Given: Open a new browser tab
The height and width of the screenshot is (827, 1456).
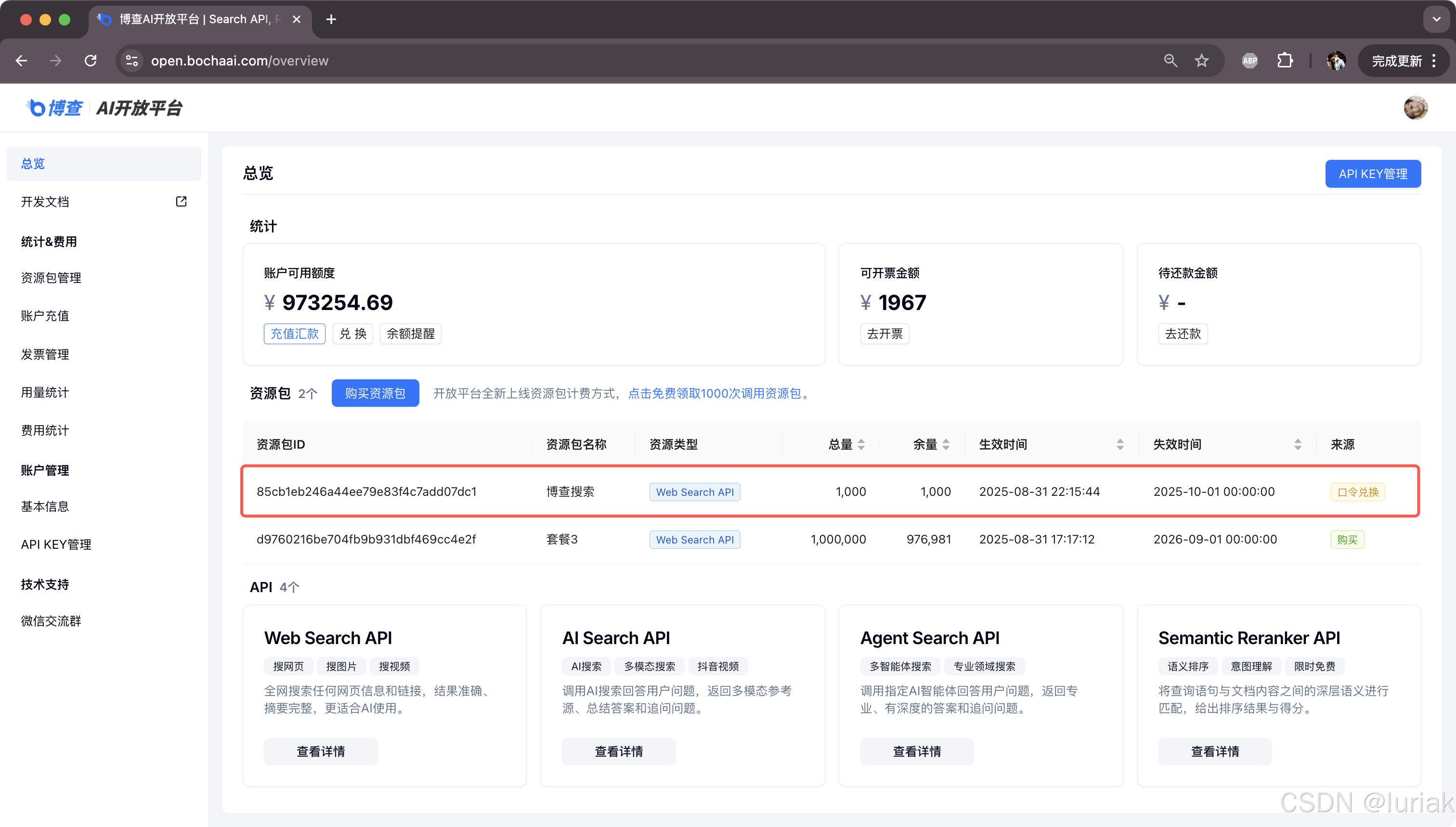Looking at the screenshot, I should coord(331,19).
